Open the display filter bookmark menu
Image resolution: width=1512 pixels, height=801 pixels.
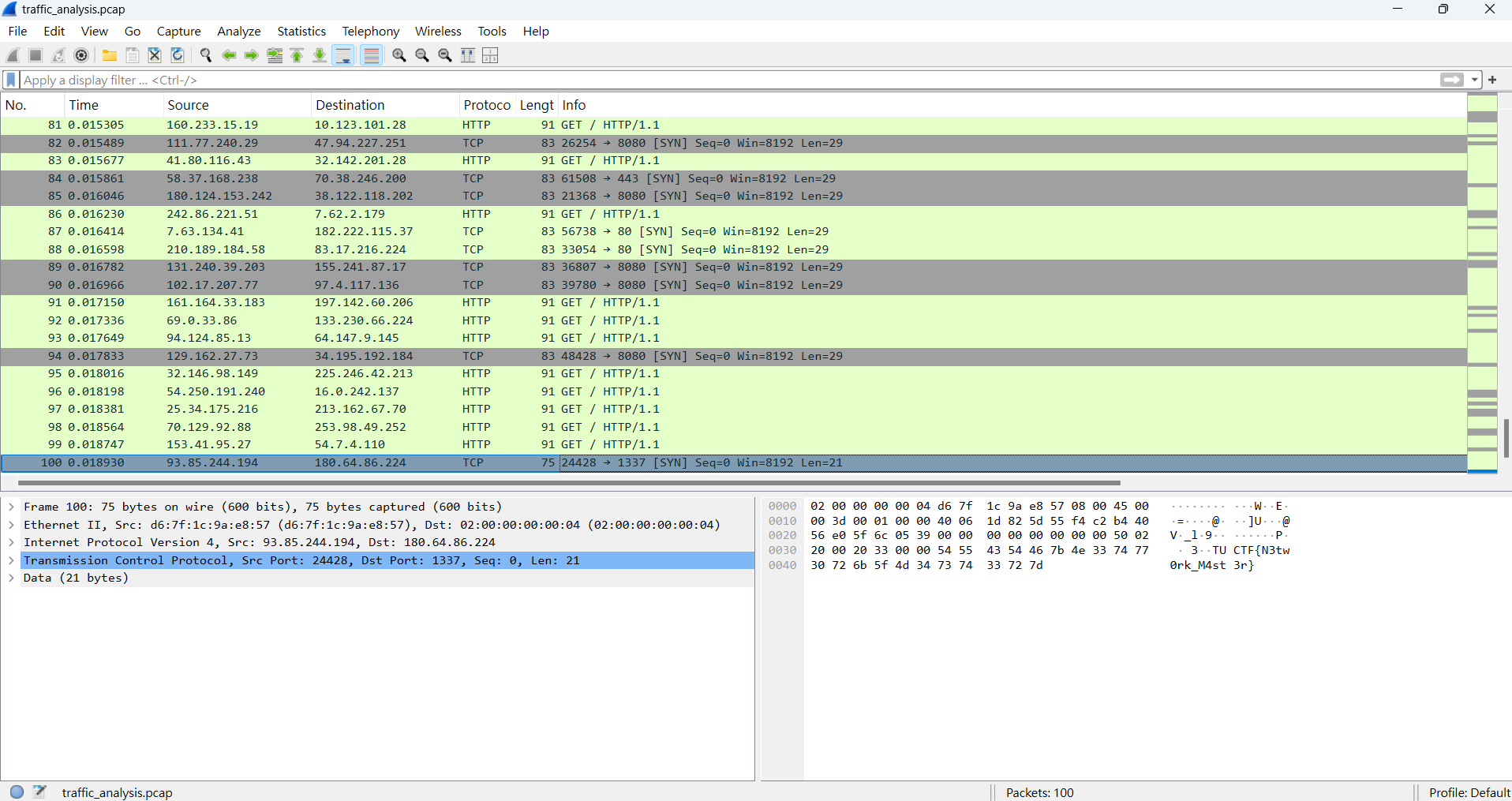pyautogui.click(x=11, y=80)
